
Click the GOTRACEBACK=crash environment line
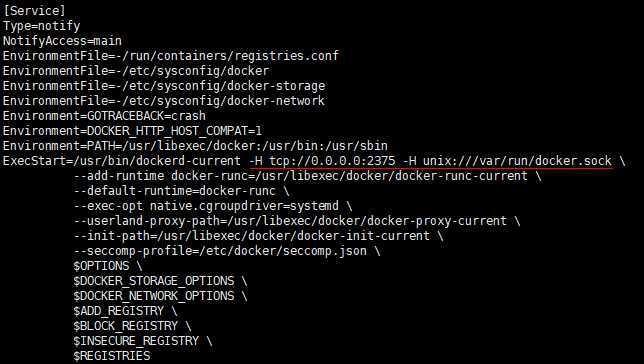click(104, 116)
